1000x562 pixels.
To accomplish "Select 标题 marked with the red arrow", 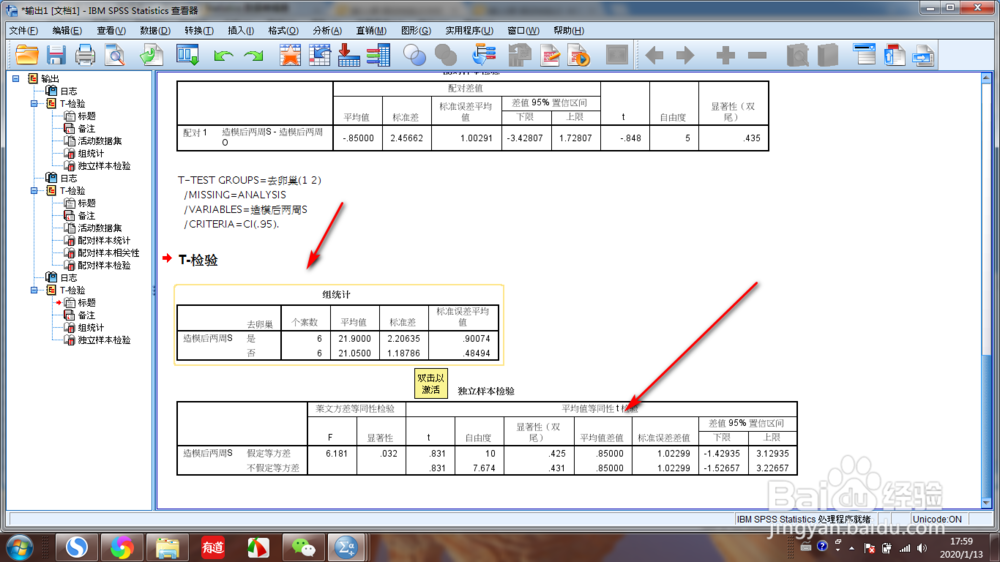I will click(87, 303).
